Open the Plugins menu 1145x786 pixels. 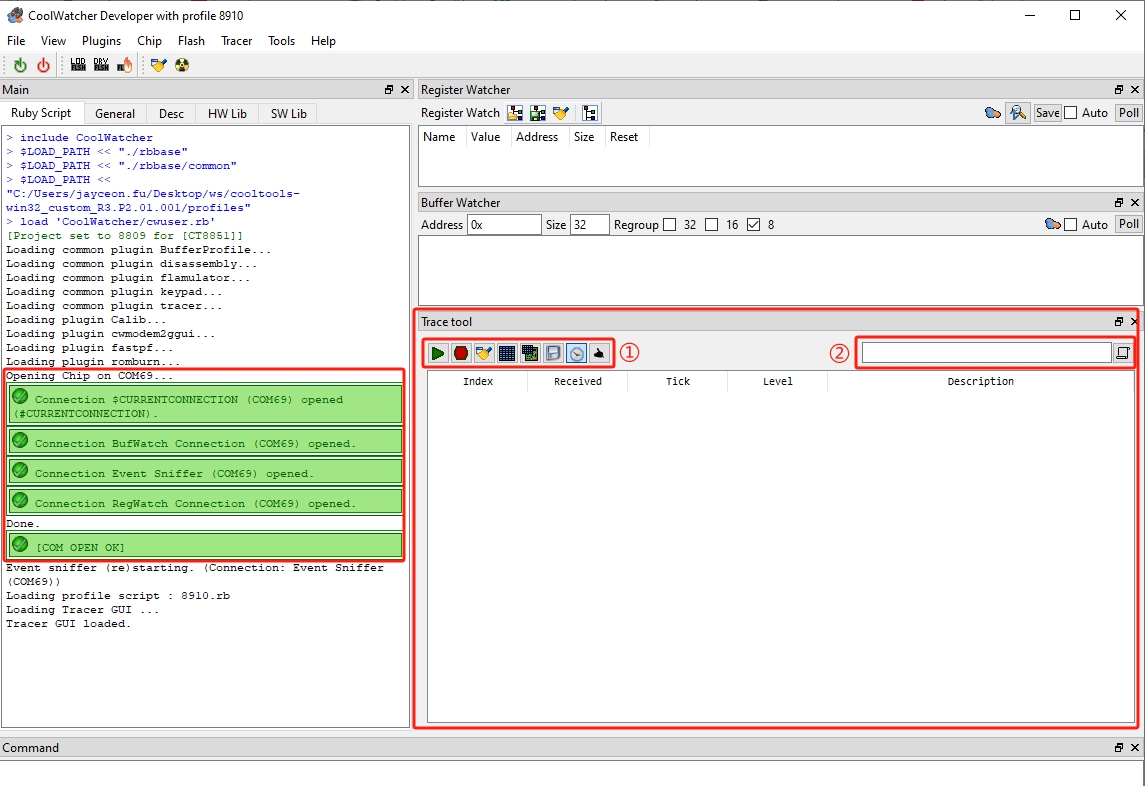pyautogui.click(x=102, y=41)
